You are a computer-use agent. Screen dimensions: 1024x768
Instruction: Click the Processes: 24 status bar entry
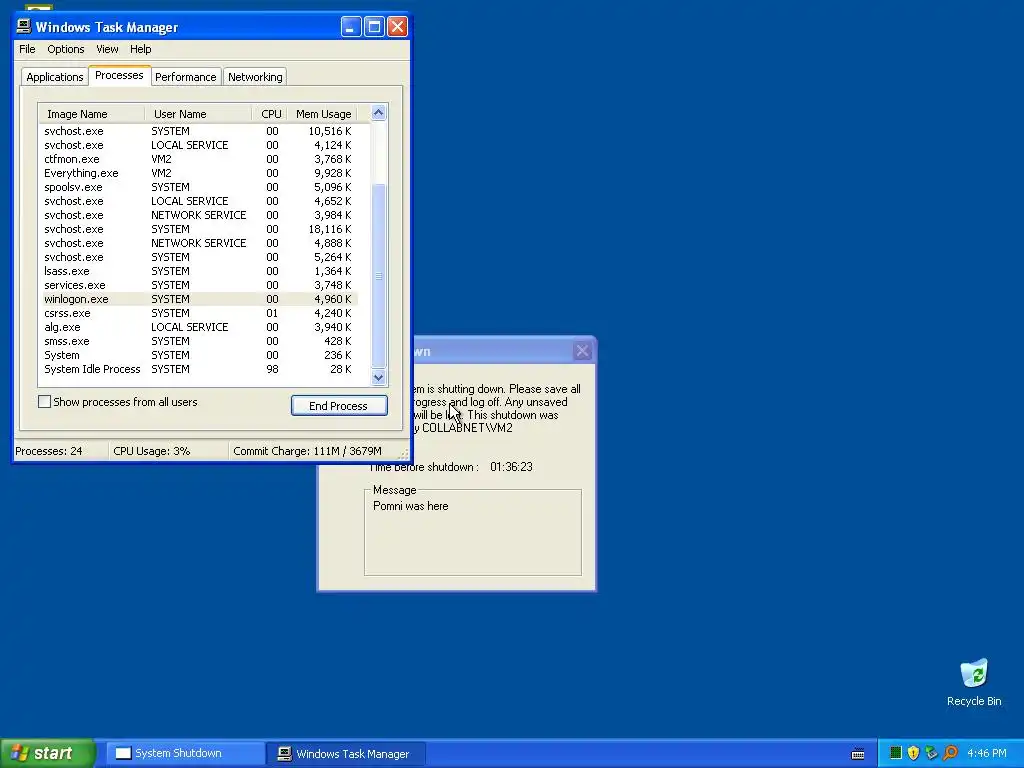pyautogui.click(x=60, y=451)
